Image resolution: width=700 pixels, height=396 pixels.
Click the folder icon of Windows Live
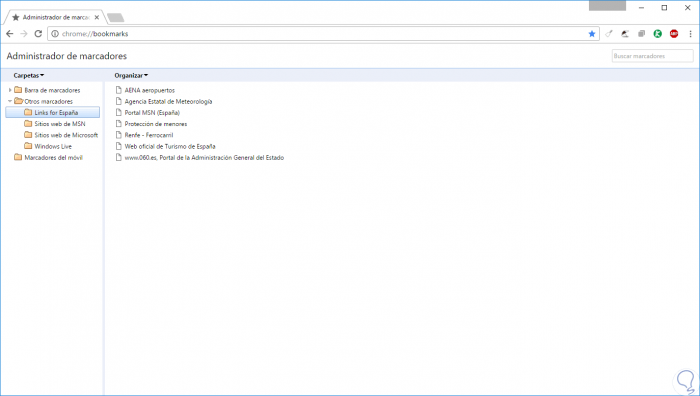tap(28, 146)
